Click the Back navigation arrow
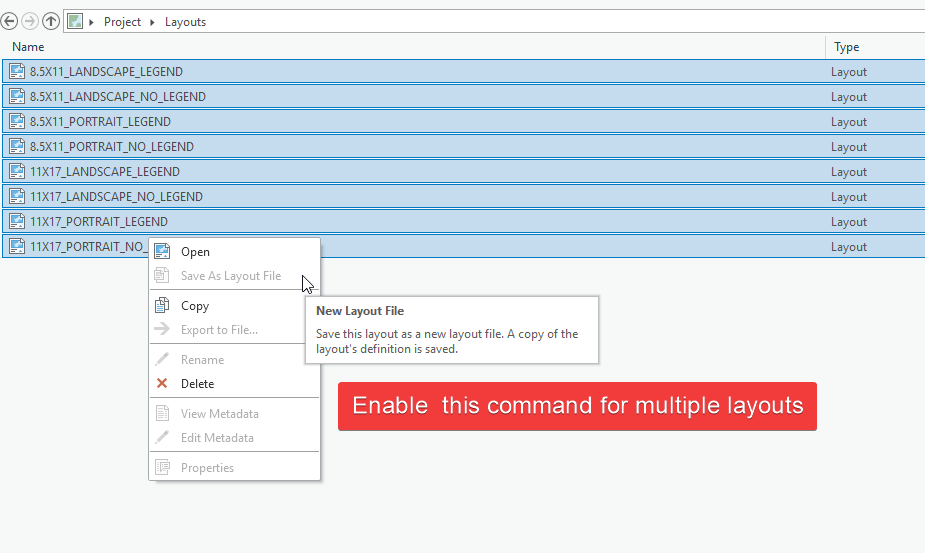 pyautogui.click(x=9, y=22)
